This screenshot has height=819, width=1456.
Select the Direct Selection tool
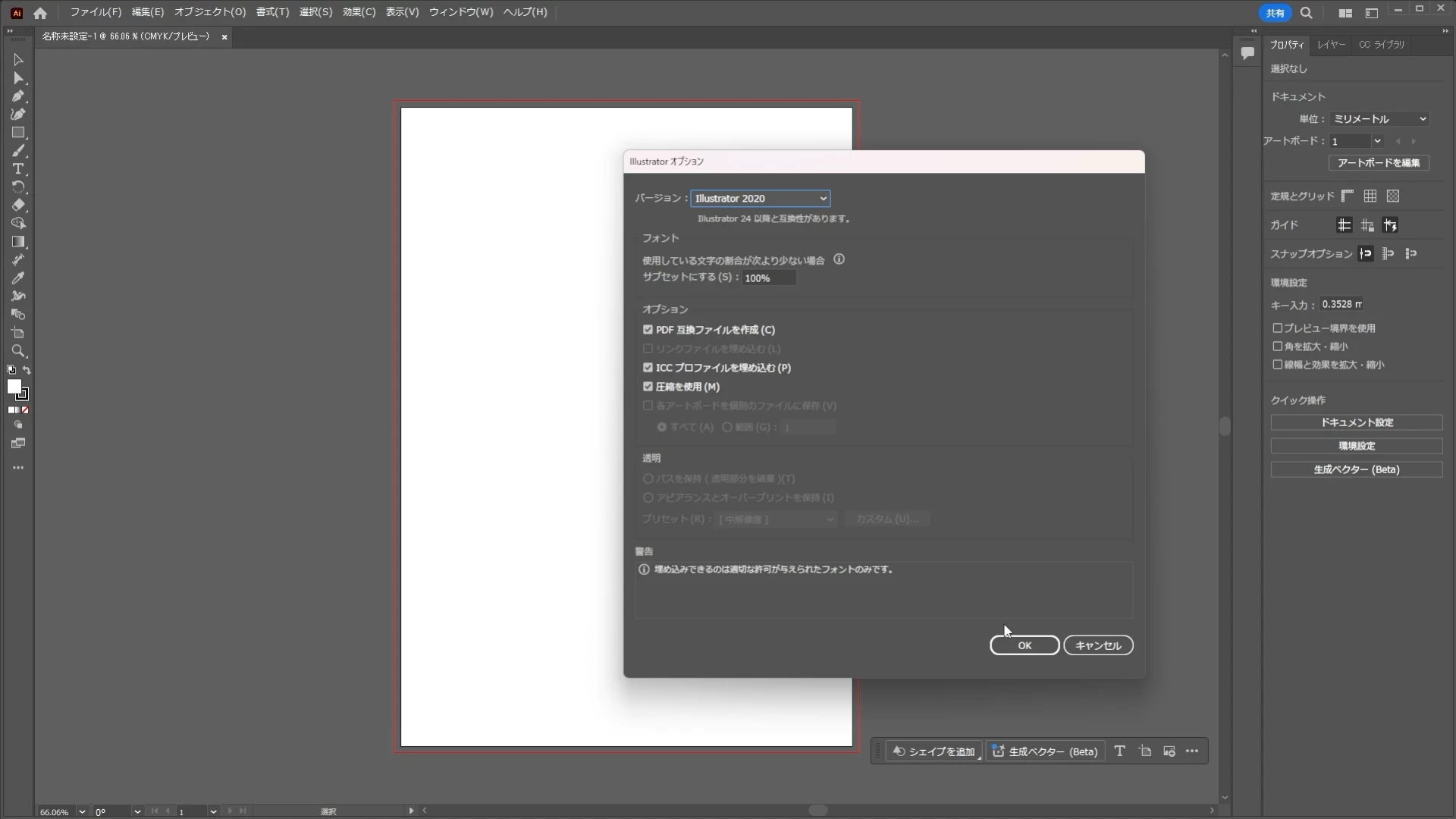pyautogui.click(x=18, y=78)
